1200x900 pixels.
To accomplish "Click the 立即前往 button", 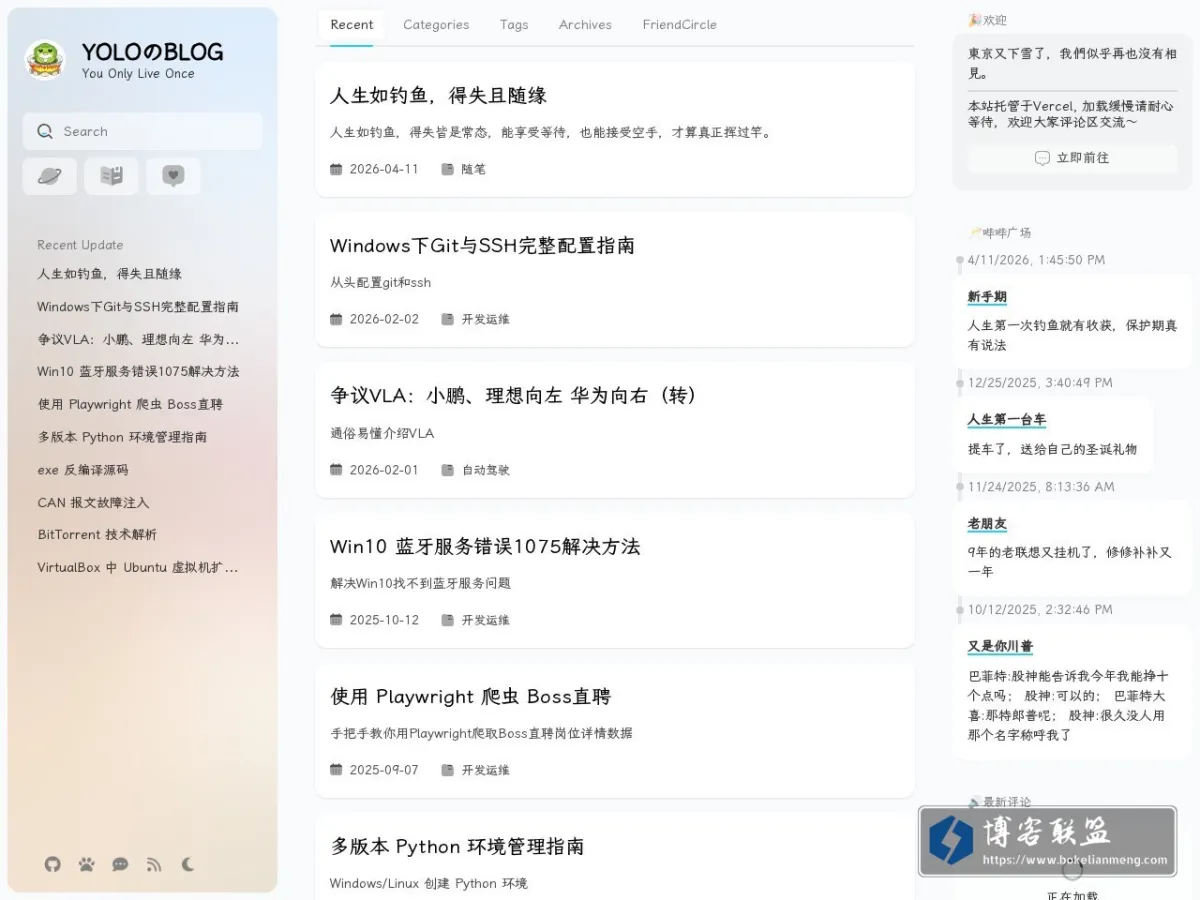I will 1072,158.
